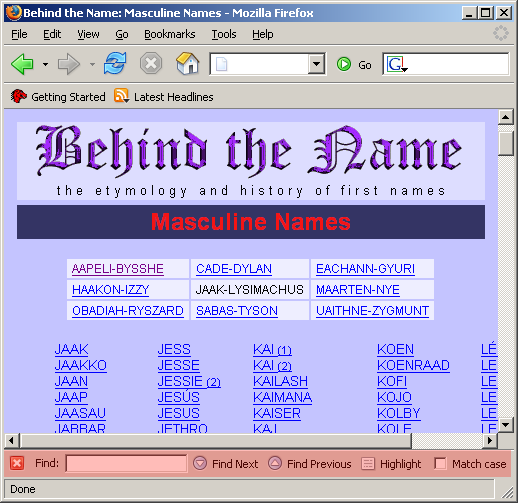Open the OBADIAH-RYSZARD name range link
Screen dimensions: 518x503
(128, 311)
